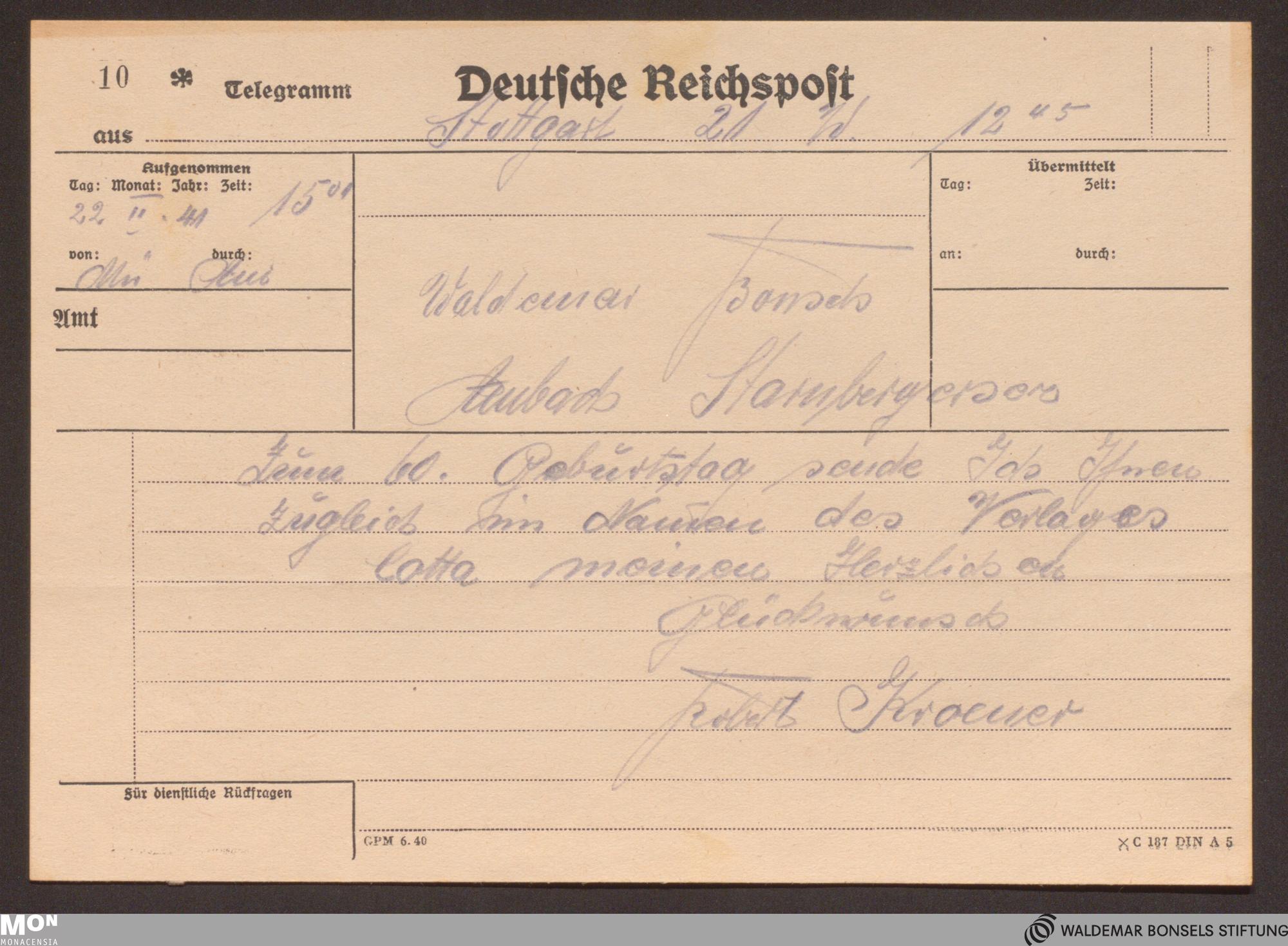Click the "Tag:" label under Übermittelt
The height and width of the screenshot is (946, 1288).
(x=956, y=185)
